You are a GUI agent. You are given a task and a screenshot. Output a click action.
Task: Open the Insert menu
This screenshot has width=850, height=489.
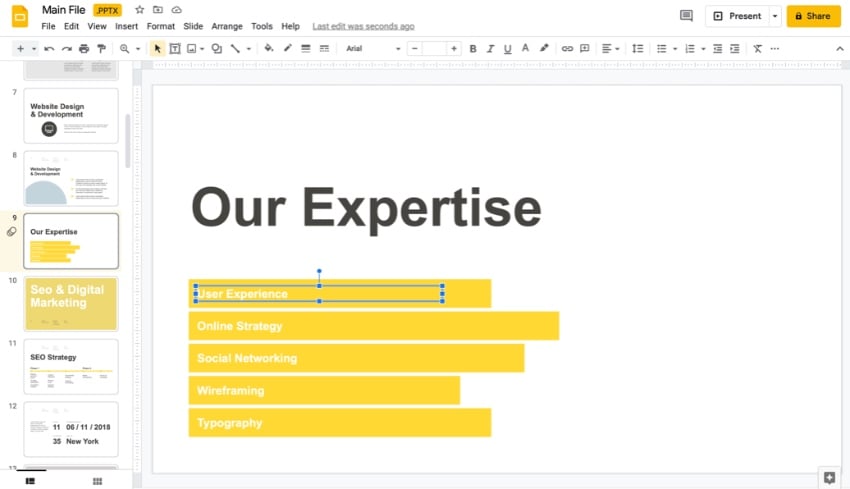[126, 26]
